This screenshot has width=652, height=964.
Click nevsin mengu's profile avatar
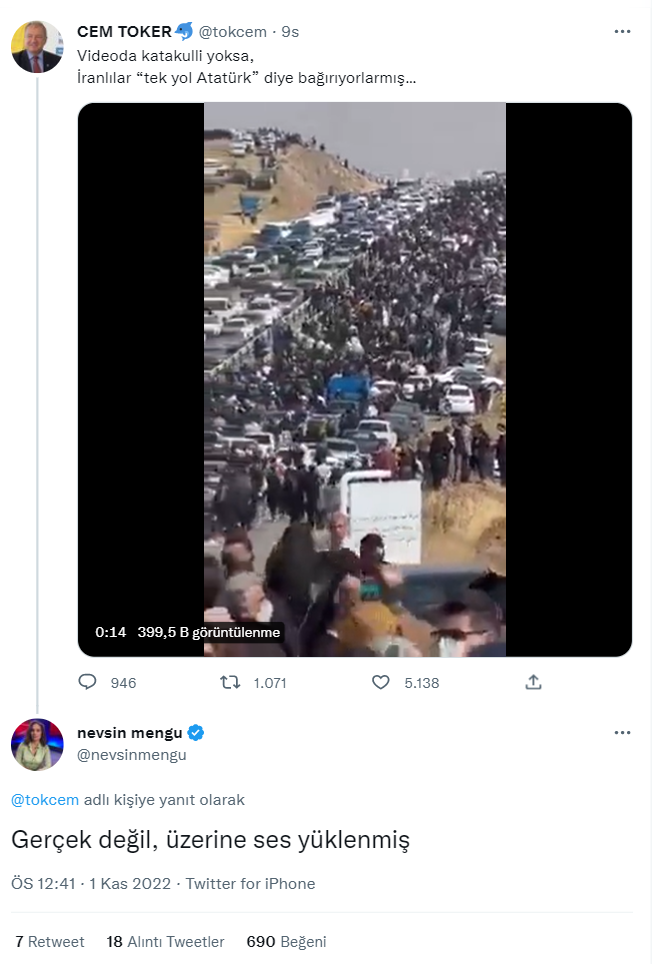coord(37,744)
